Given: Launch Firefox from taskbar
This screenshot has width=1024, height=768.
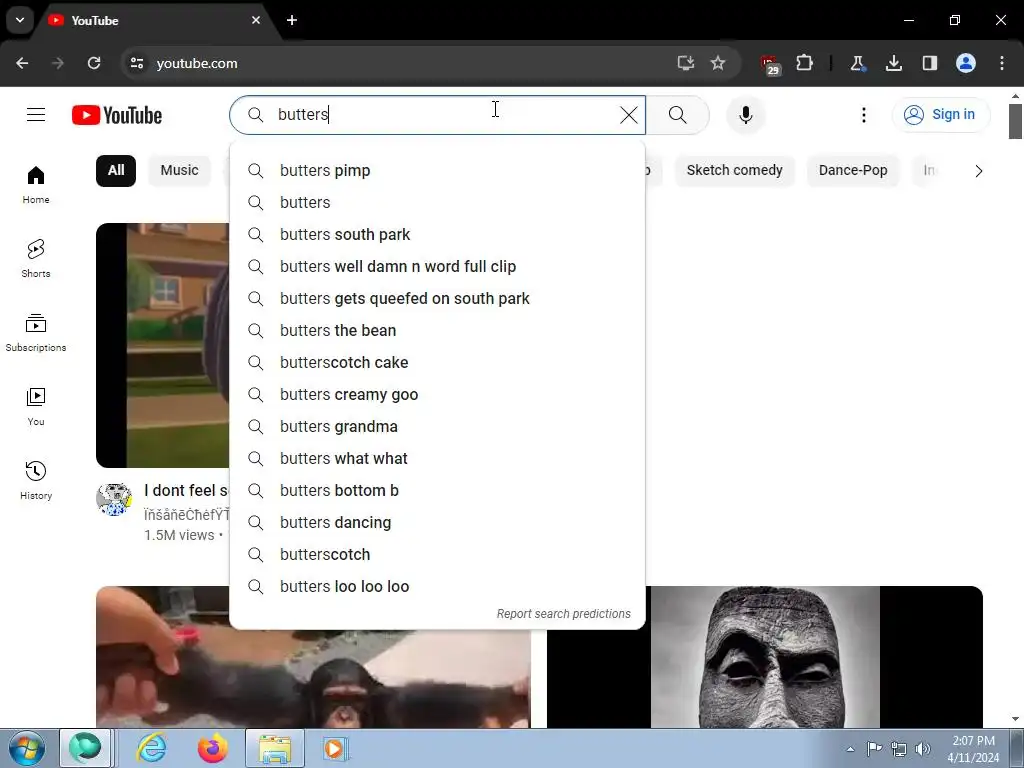Looking at the screenshot, I should click(x=213, y=748).
